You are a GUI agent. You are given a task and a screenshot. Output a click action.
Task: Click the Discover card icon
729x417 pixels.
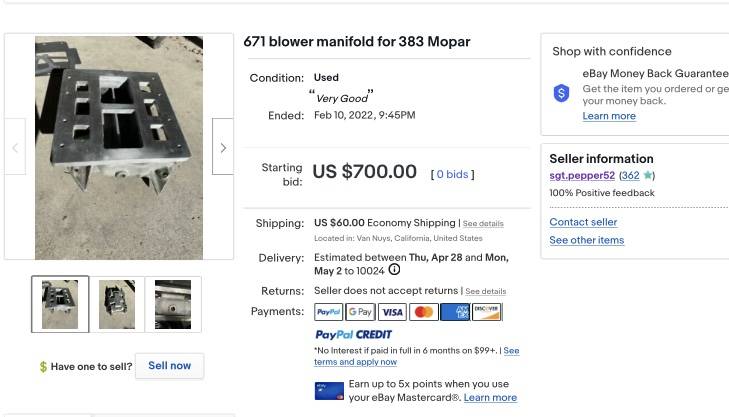487,312
